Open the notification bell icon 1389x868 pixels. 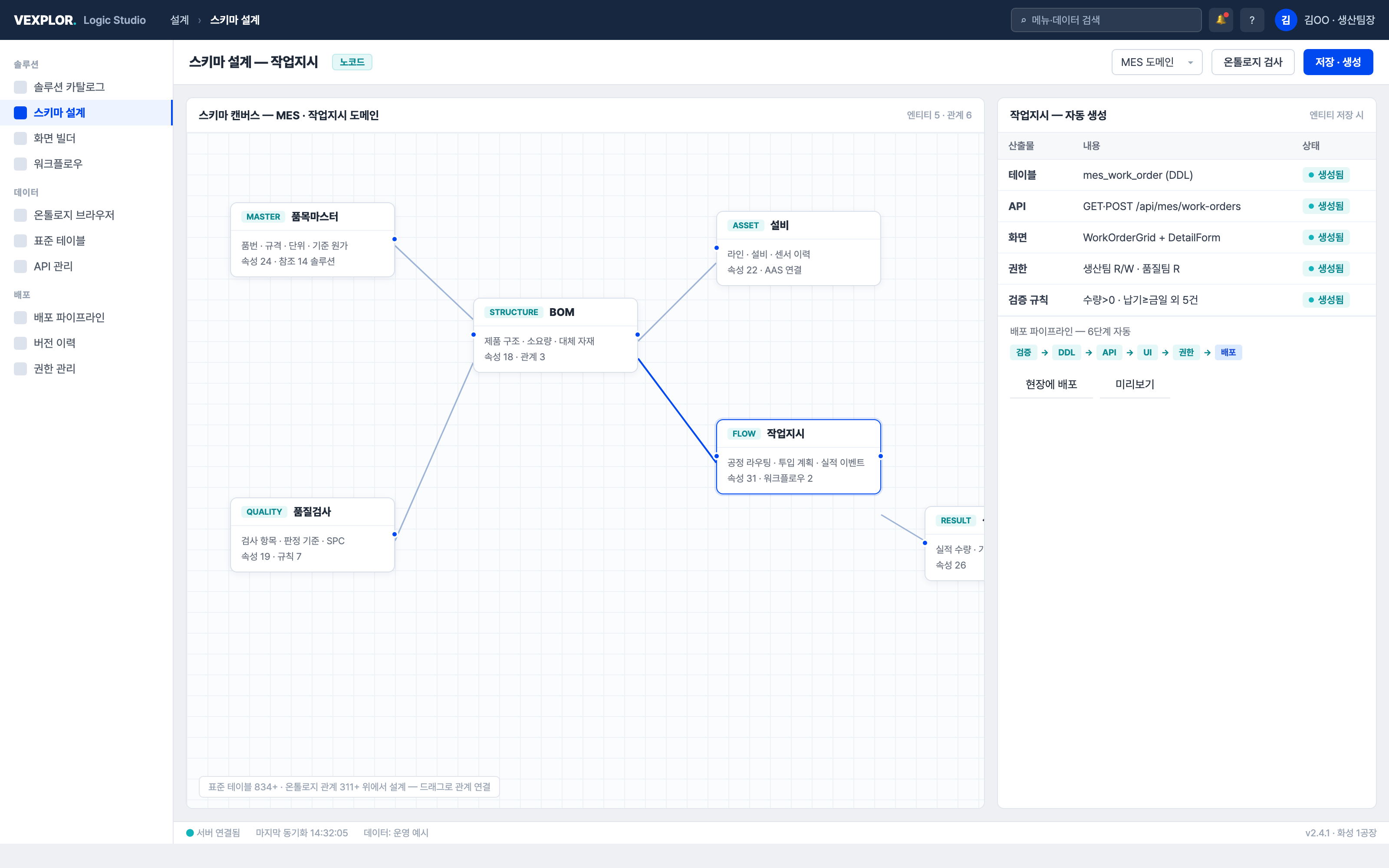[1220, 20]
